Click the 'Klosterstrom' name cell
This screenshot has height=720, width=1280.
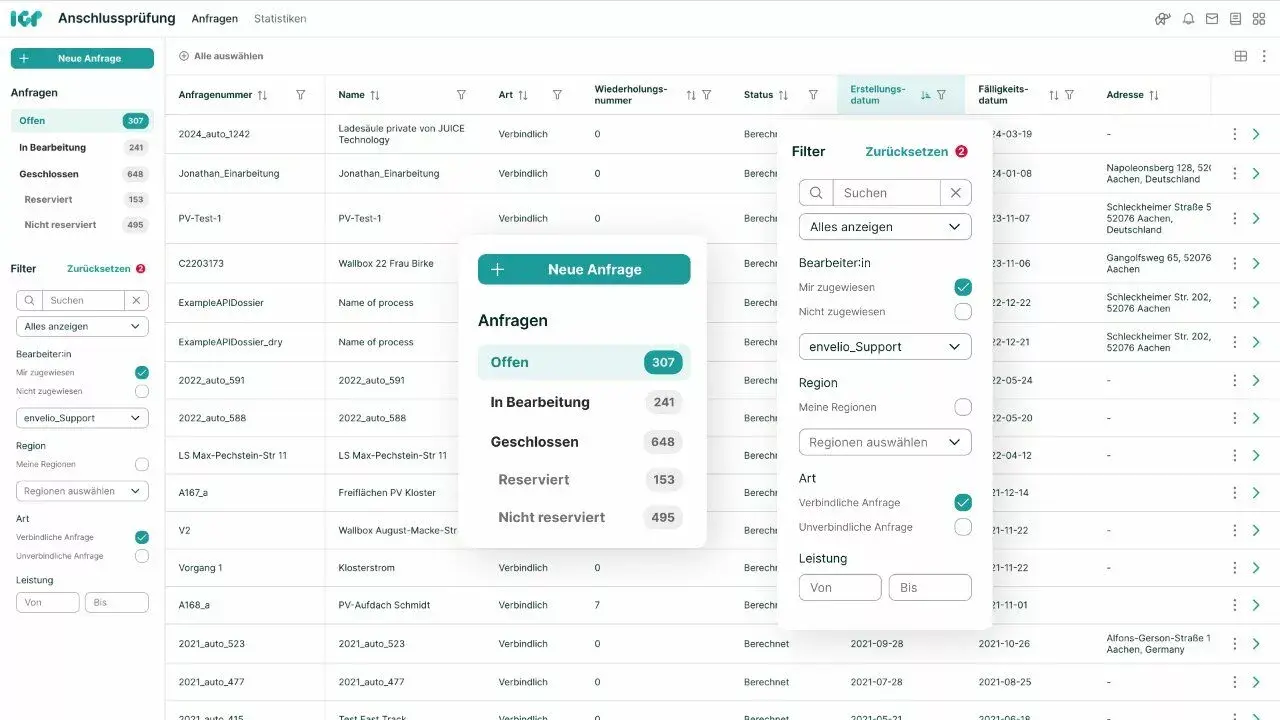point(367,568)
